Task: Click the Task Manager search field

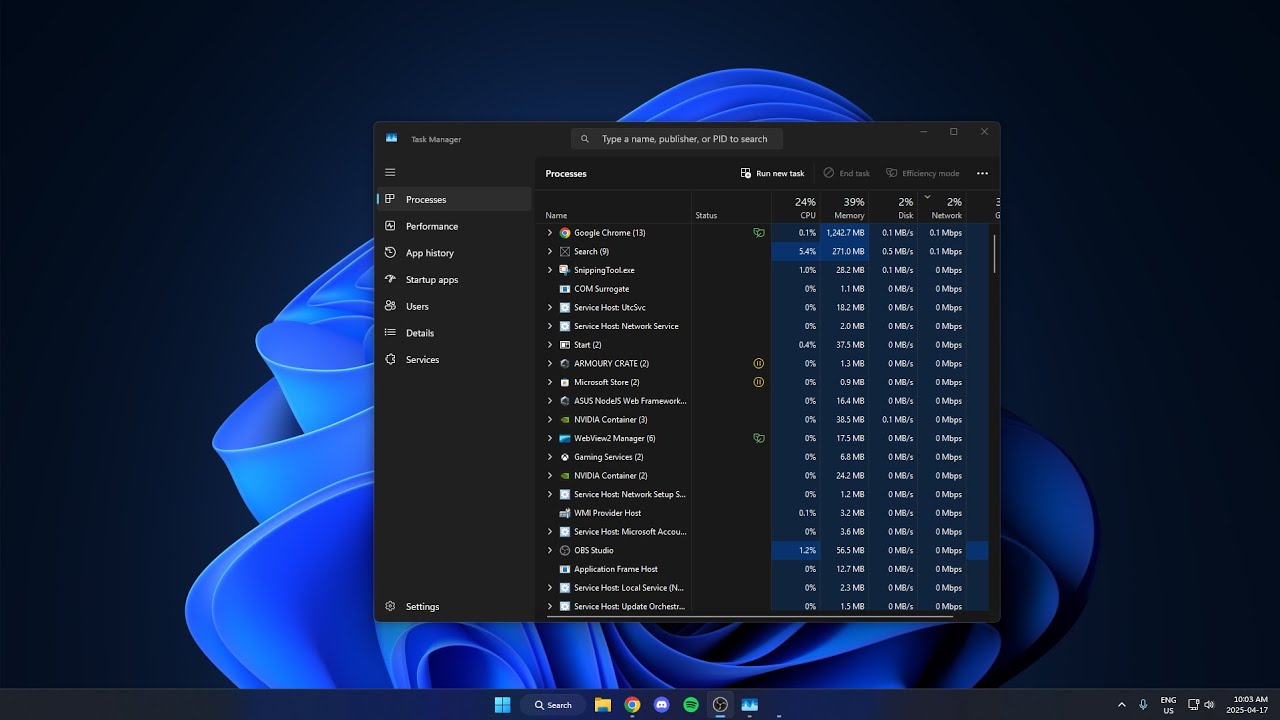Action: [x=677, y=139]
